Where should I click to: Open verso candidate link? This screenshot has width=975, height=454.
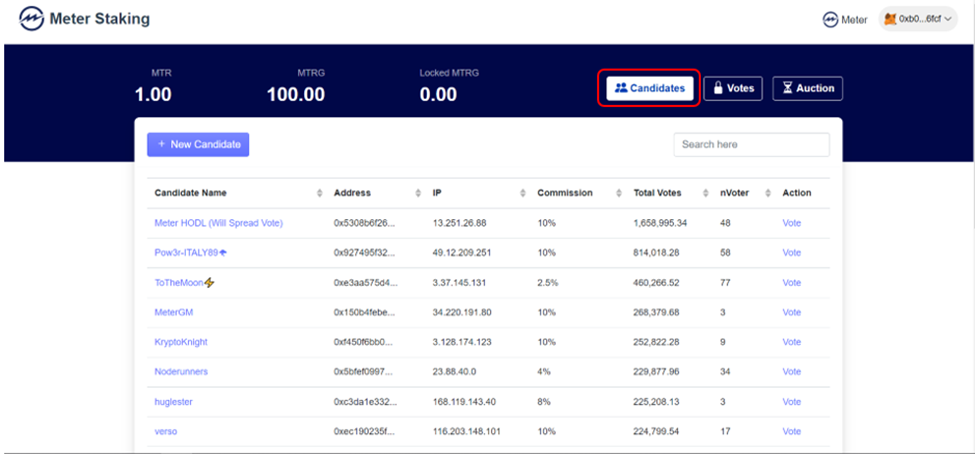click(x=165, y=431)
